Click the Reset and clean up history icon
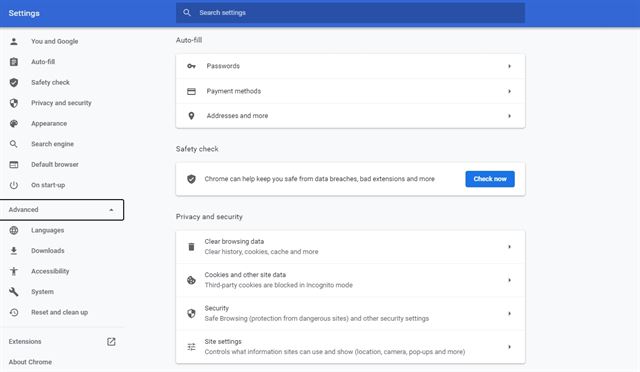The width and height of the screenshot is (640, 372). click(14, 312)
